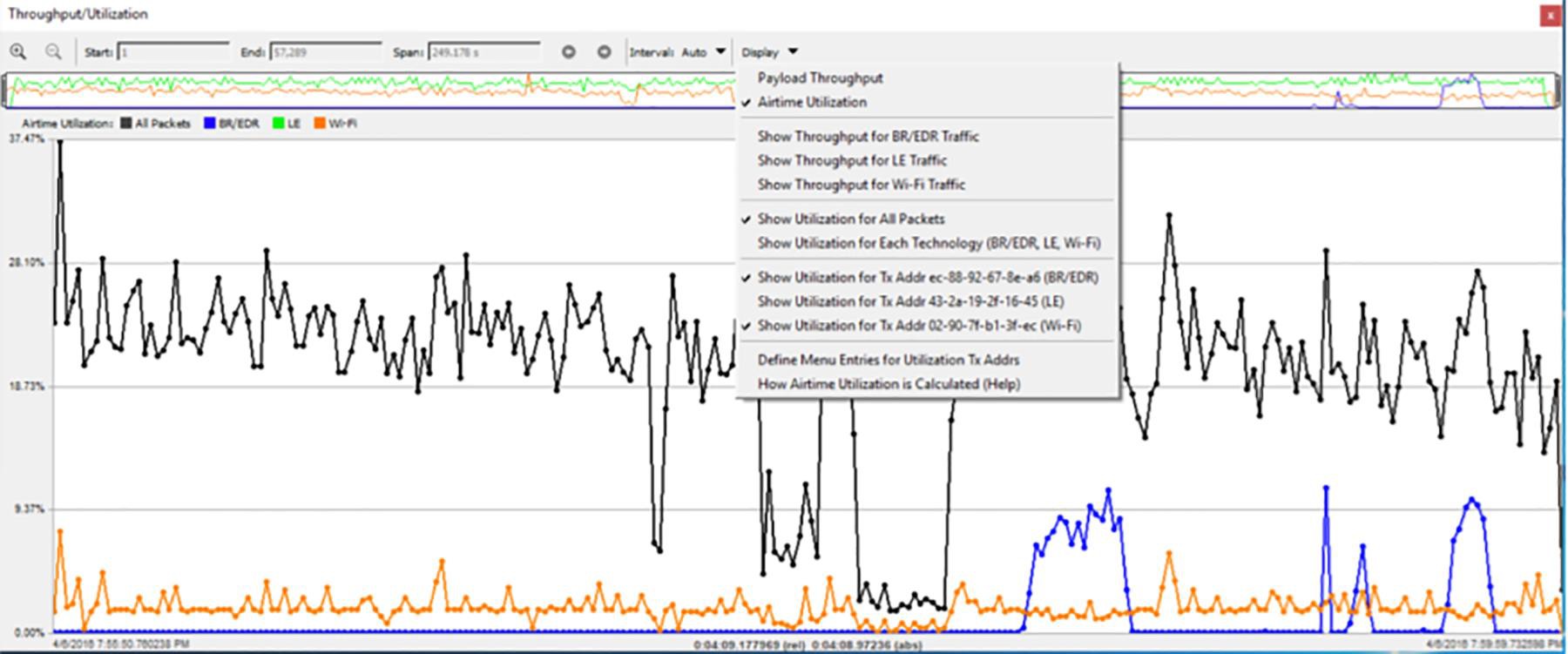The width and height of the screenshot is (1568, 654).
Task: Grab the left handle of the overview range
Action: click(6, 91)
